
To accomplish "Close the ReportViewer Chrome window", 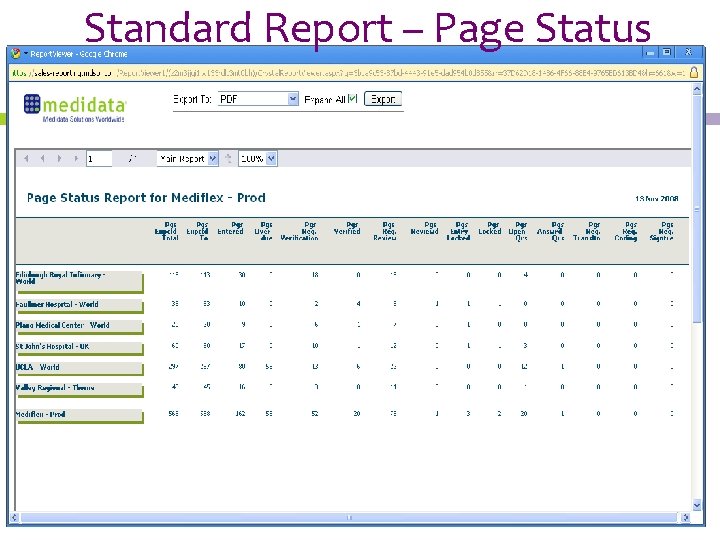I will 688,52.
